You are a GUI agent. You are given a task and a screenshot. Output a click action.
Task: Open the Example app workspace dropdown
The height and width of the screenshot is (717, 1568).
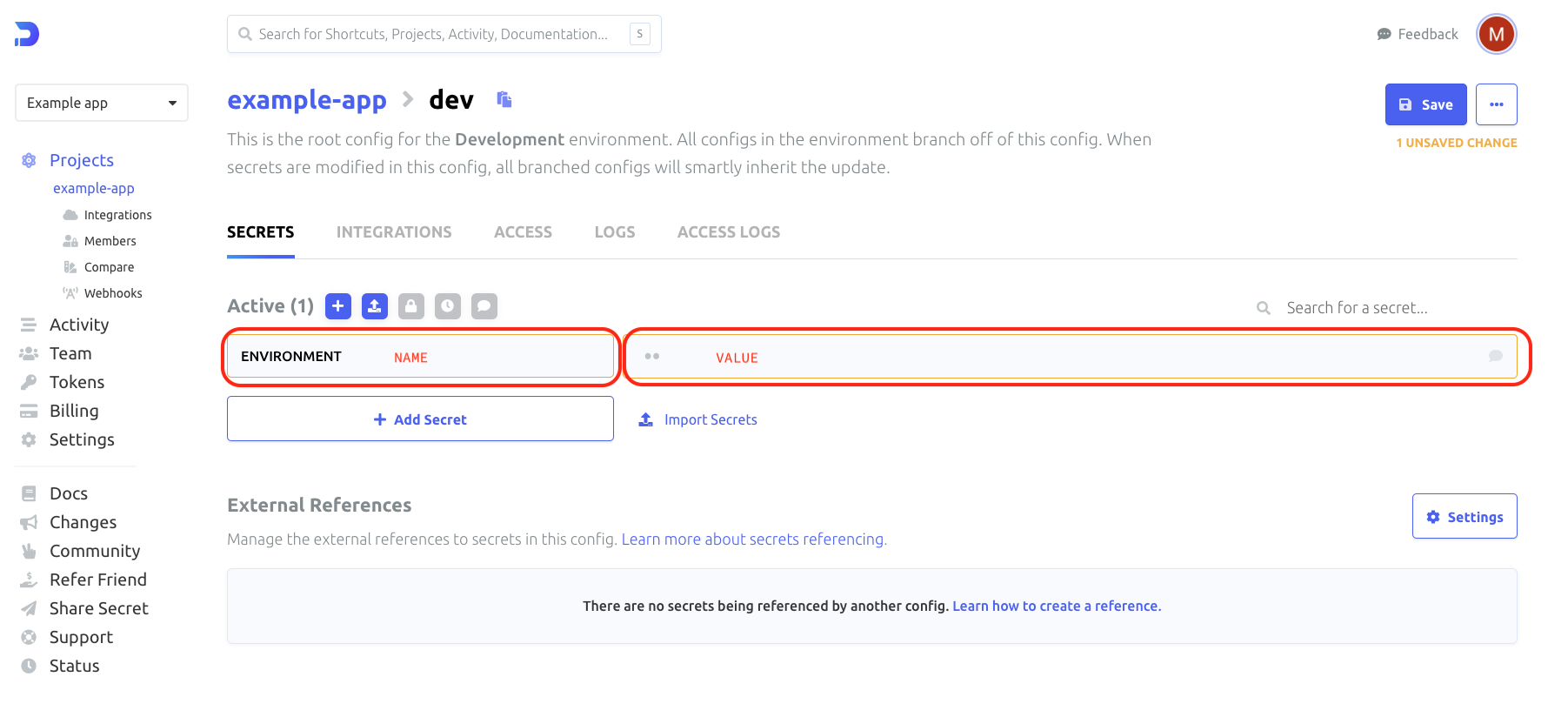(x=102, y=103)
